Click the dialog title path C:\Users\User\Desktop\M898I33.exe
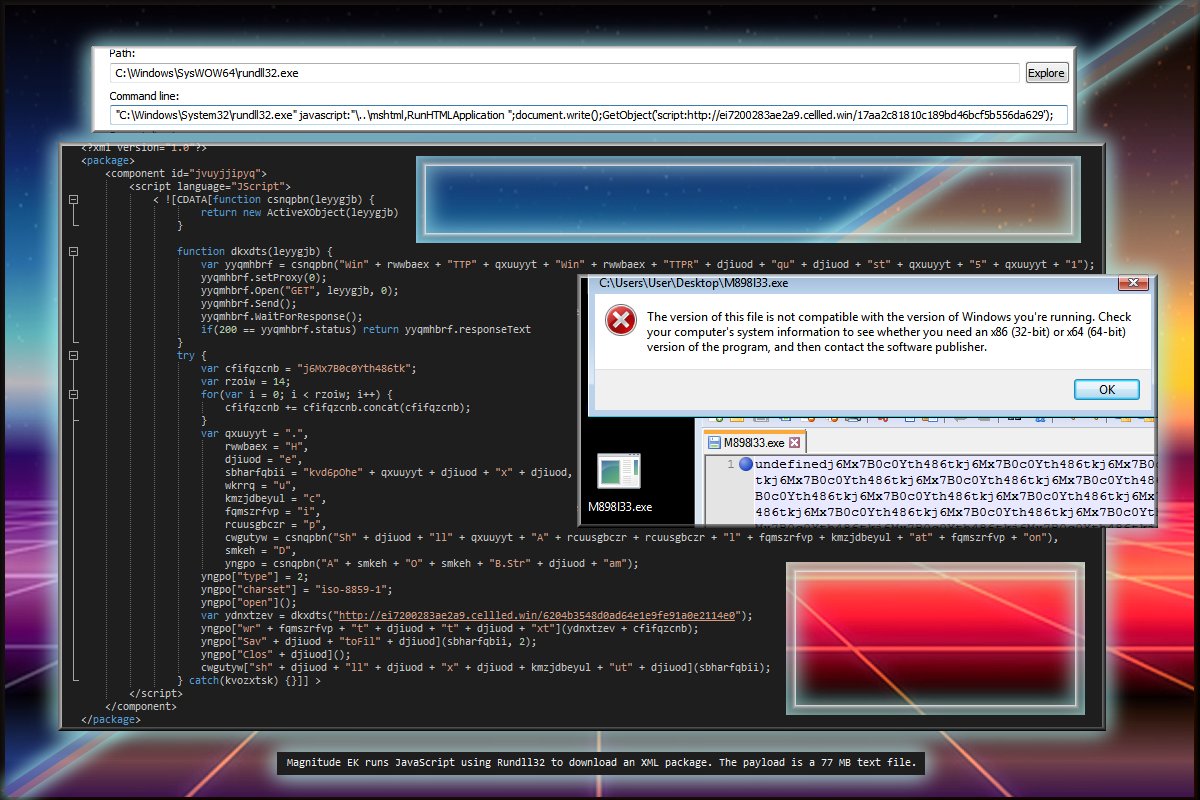 click(693, 283)
